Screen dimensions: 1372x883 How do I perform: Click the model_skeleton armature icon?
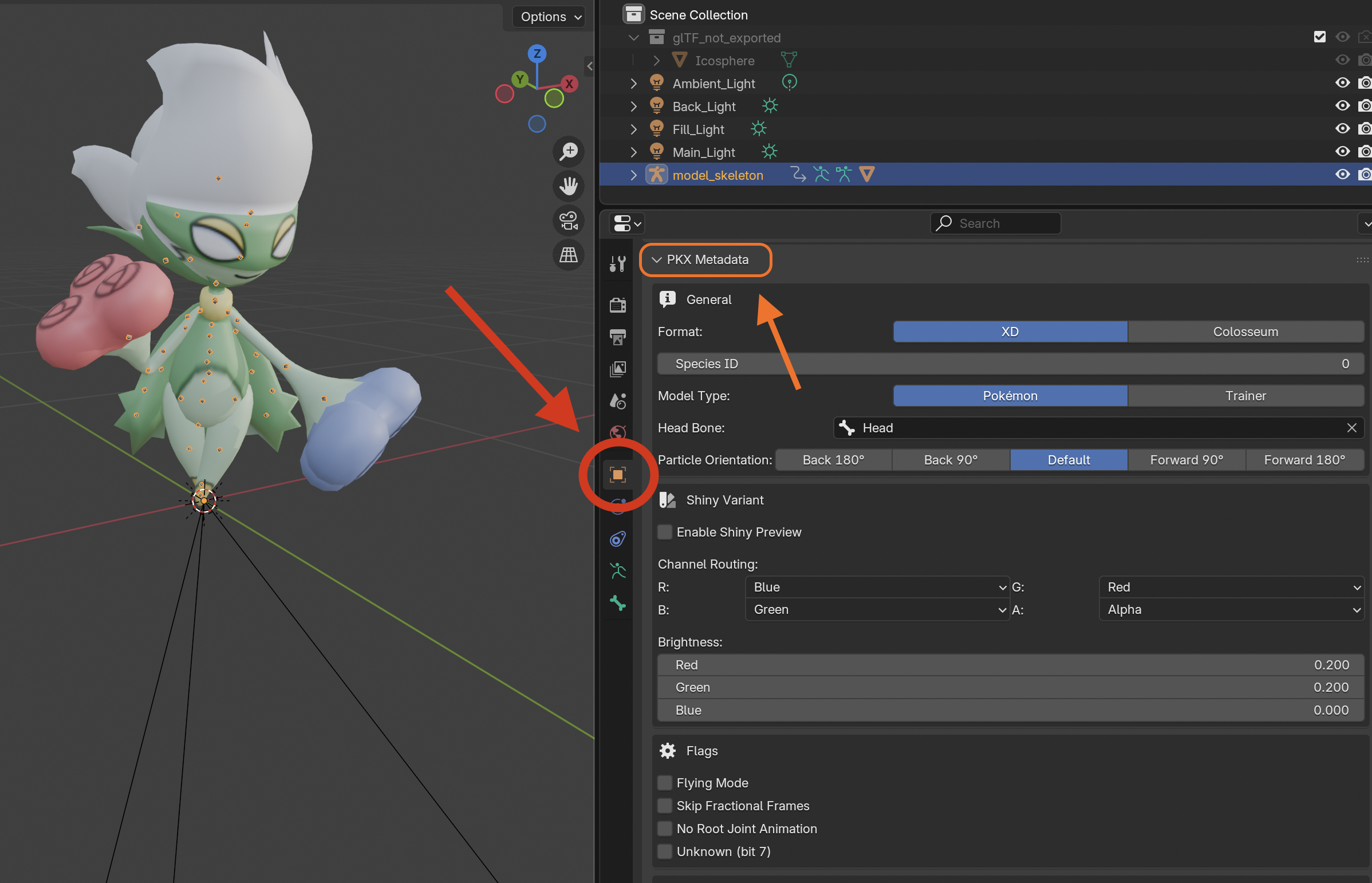coord(656,174)
